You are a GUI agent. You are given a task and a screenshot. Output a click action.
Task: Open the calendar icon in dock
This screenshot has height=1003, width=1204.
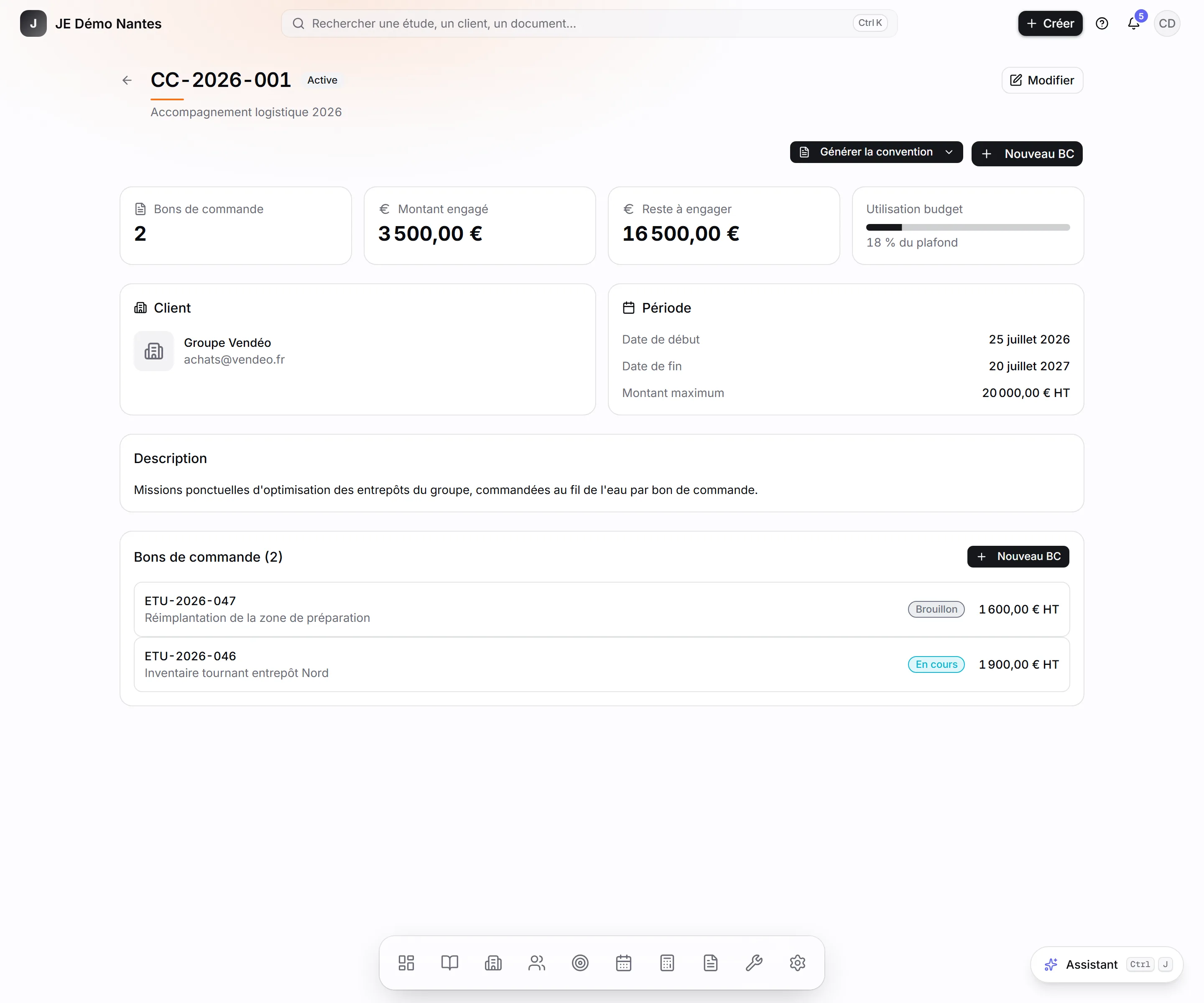point(624,963)
